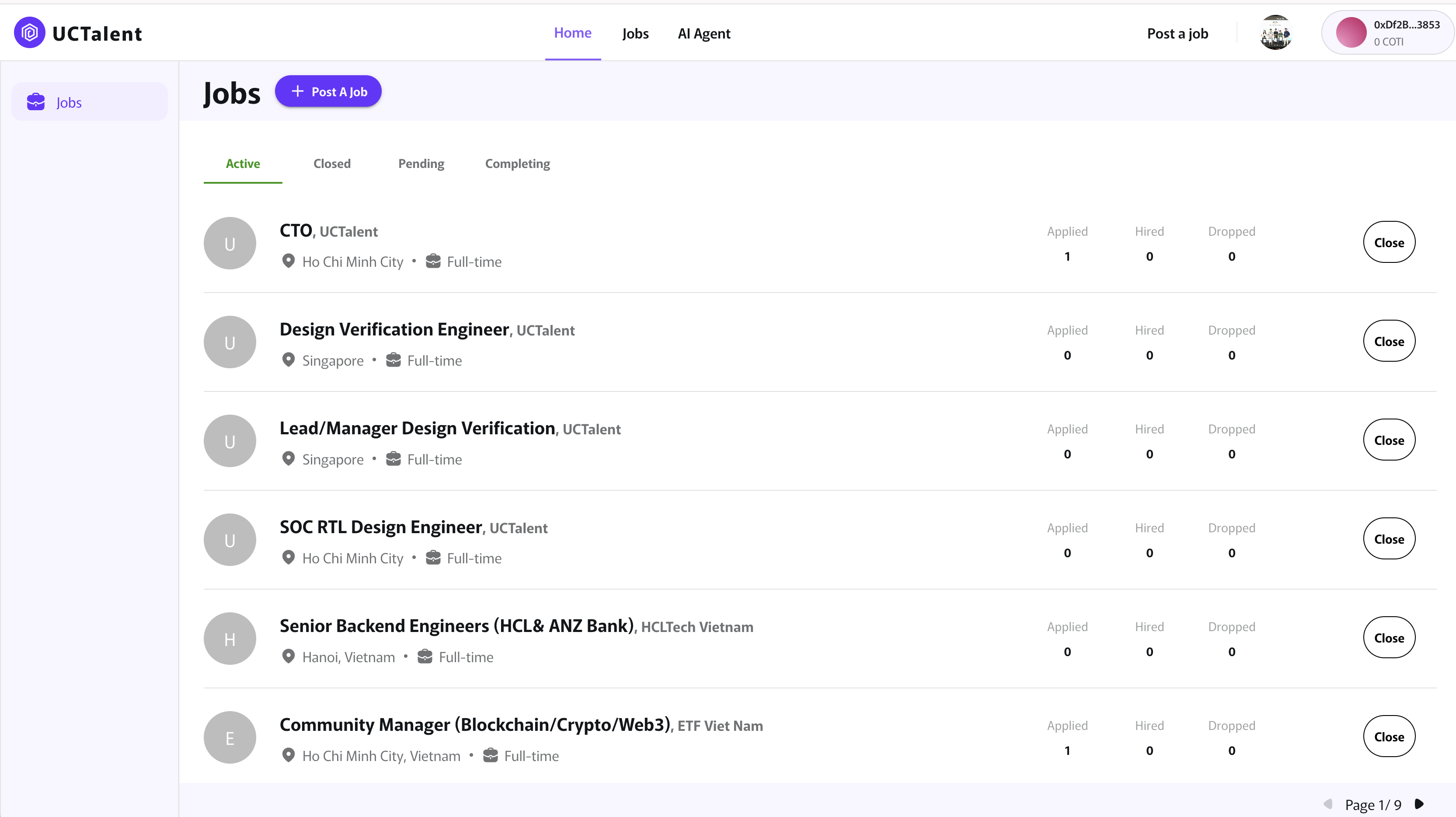The image size is (1456, 817).
Task: Click the pink wallet avatar circle
Action: pyautogui.click(x=1351, y=33)
